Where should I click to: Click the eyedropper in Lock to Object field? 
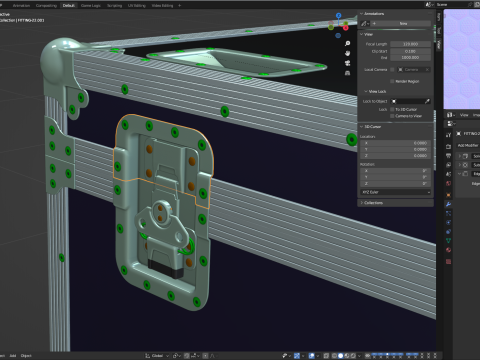427,101
